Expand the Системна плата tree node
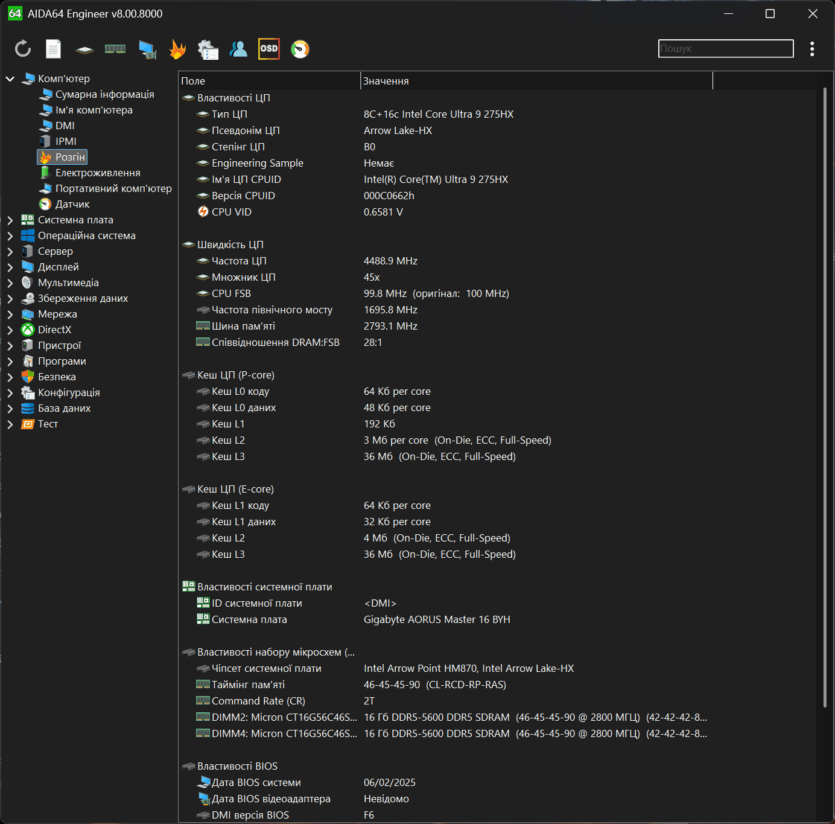The width and height of the screenshot is (835, 824). tap(10, 220)
